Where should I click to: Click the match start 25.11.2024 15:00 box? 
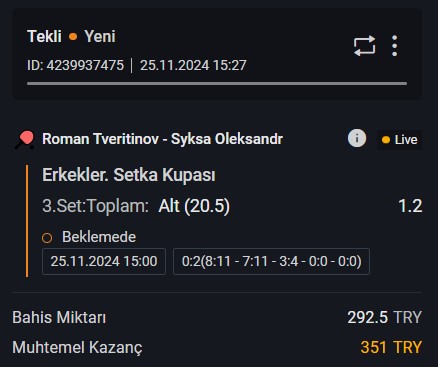pyautogui.click(x=104, y=261)
